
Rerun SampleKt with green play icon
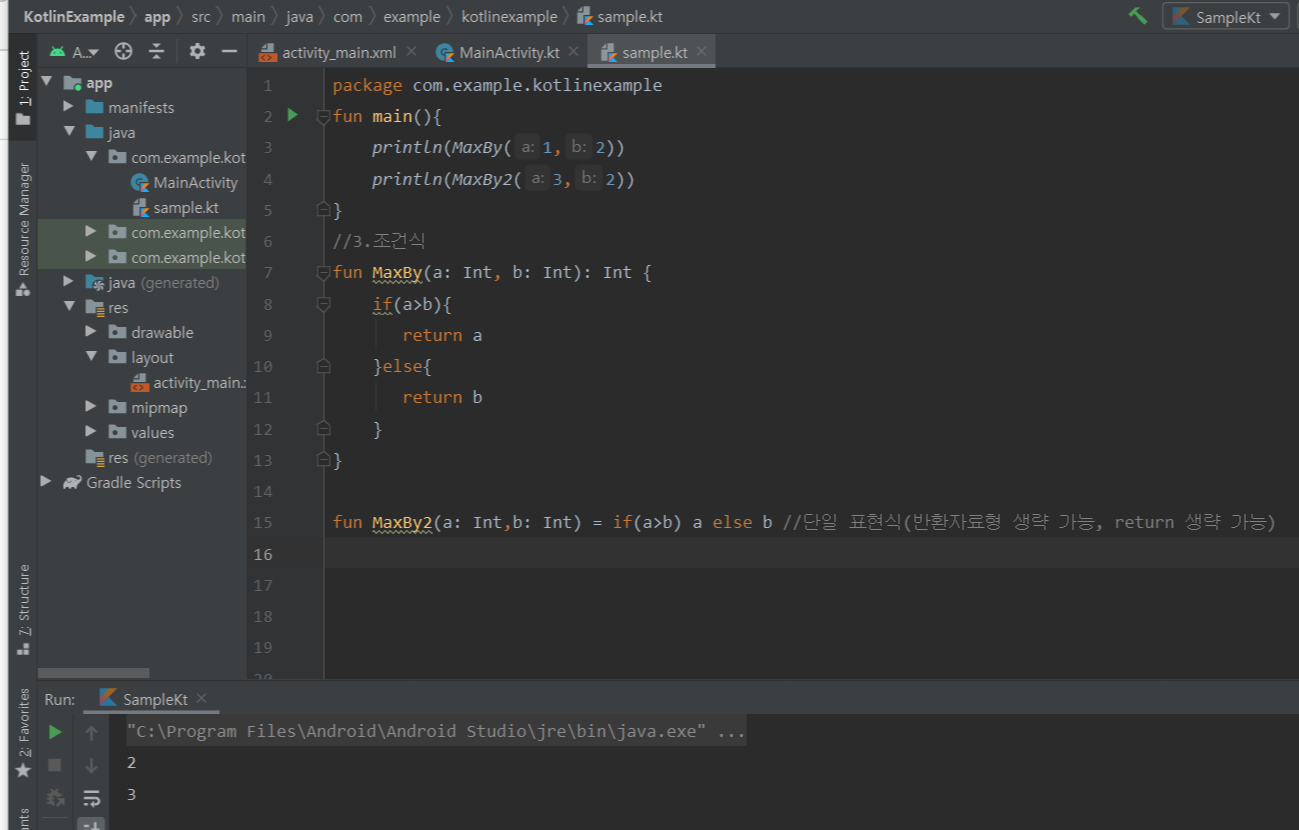[x=55, y=732]
